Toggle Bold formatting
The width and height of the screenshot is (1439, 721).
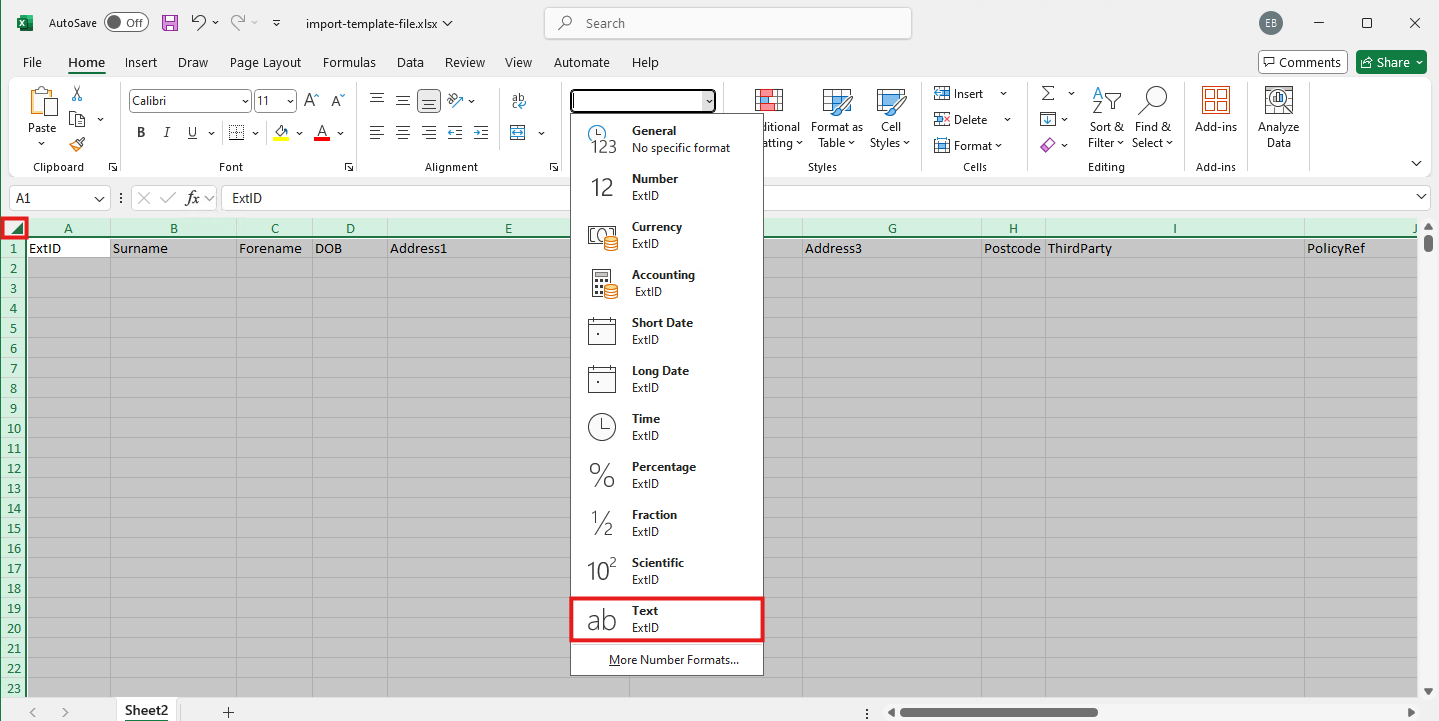click(x=141, y=132)
